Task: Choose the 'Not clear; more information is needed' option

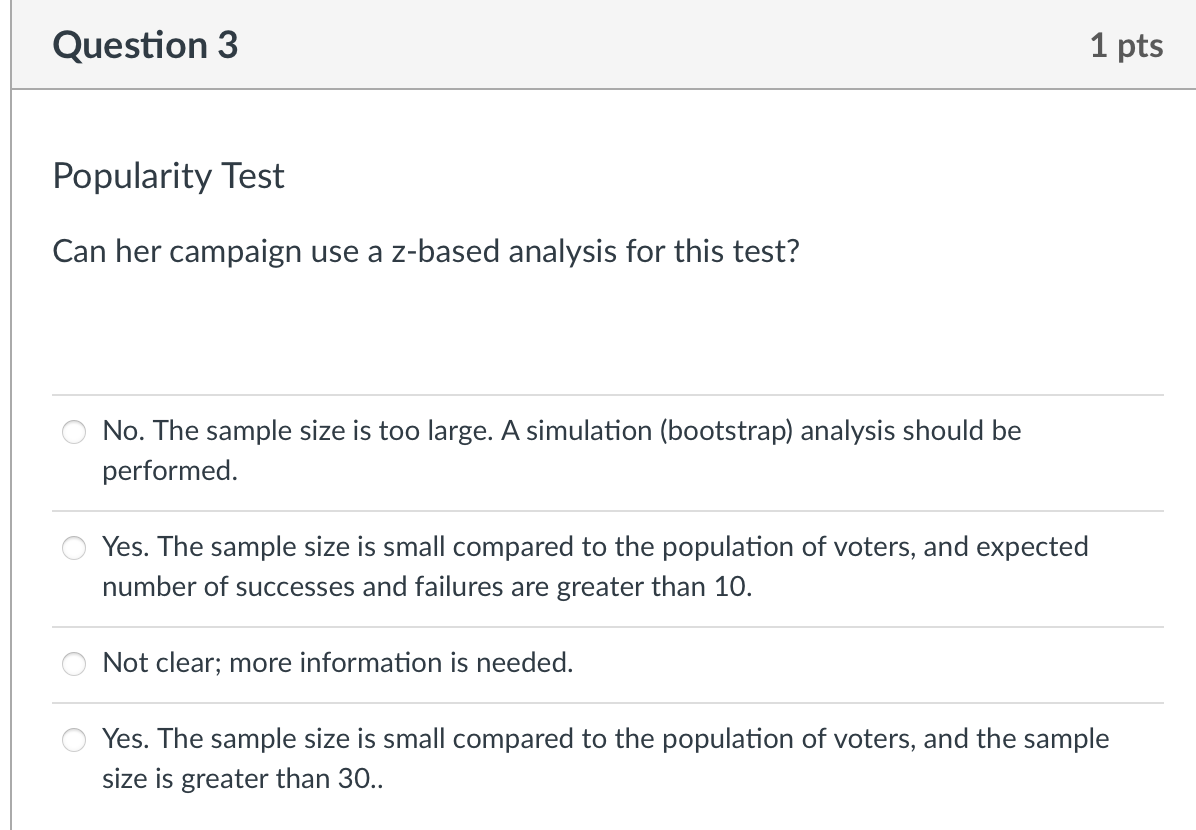Action: [73, 663]
